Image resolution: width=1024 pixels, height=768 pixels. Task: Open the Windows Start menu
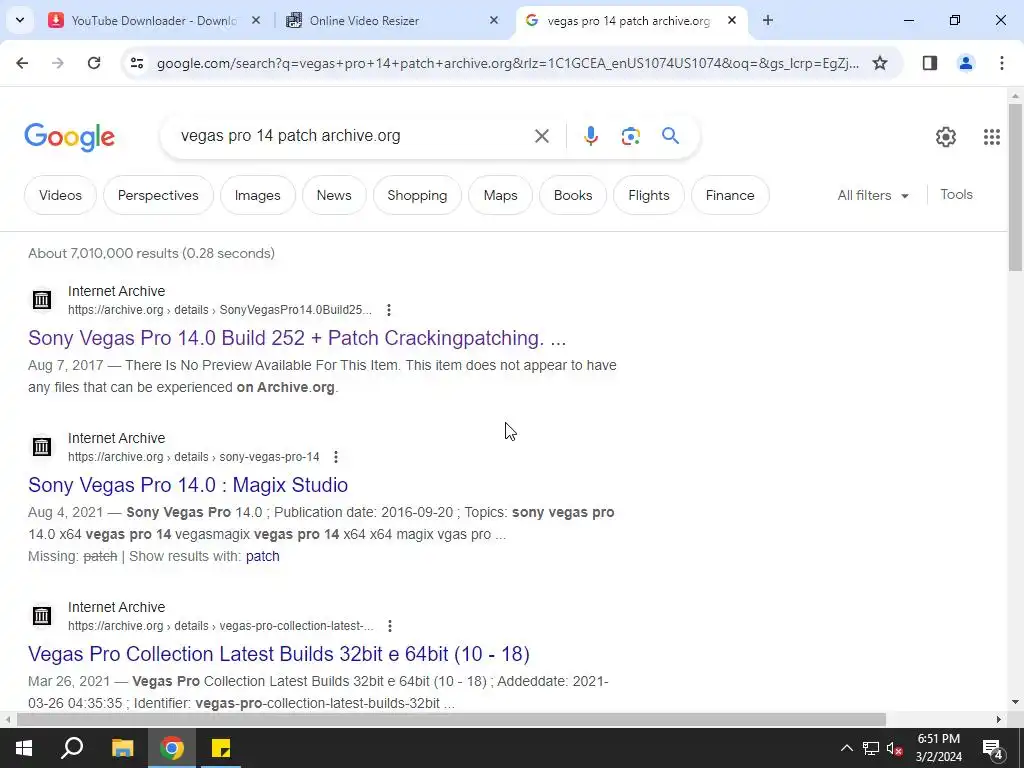click(x=24, y=748)
